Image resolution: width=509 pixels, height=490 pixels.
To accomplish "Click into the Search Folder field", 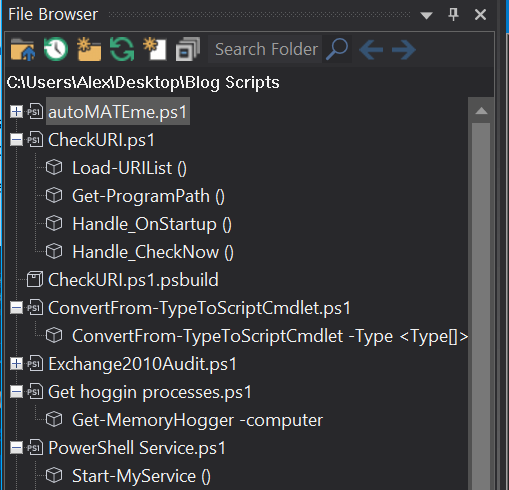I will [265, 49].
